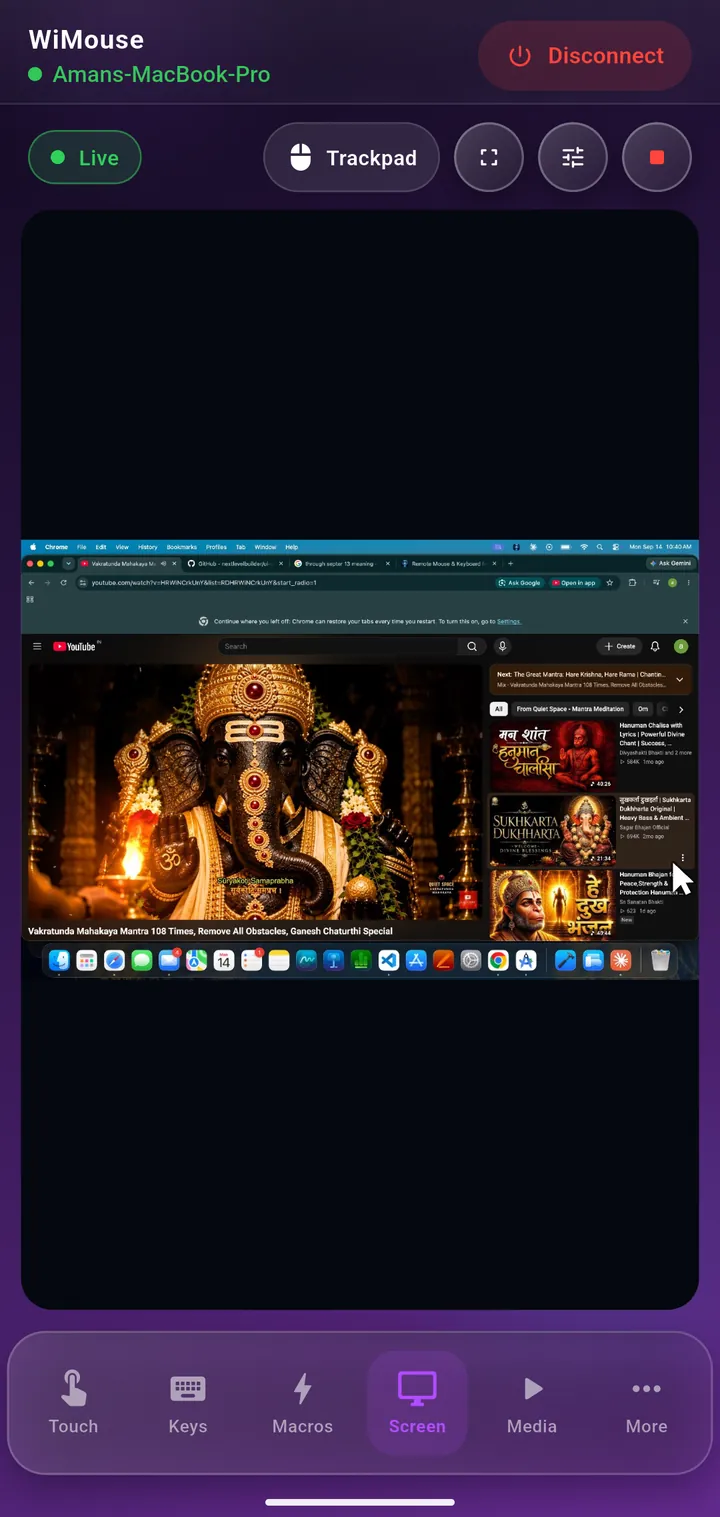The height and width of the screenshot is (1517, 720).
Task: Open the Hanuman Bhajan video thumbnail
Action: point(552,904)
